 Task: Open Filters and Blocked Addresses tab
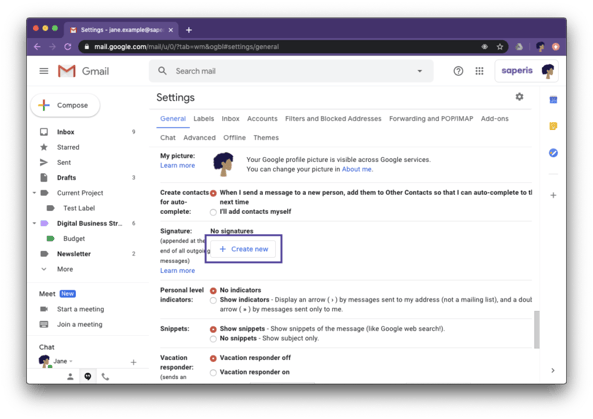[333, 118]
